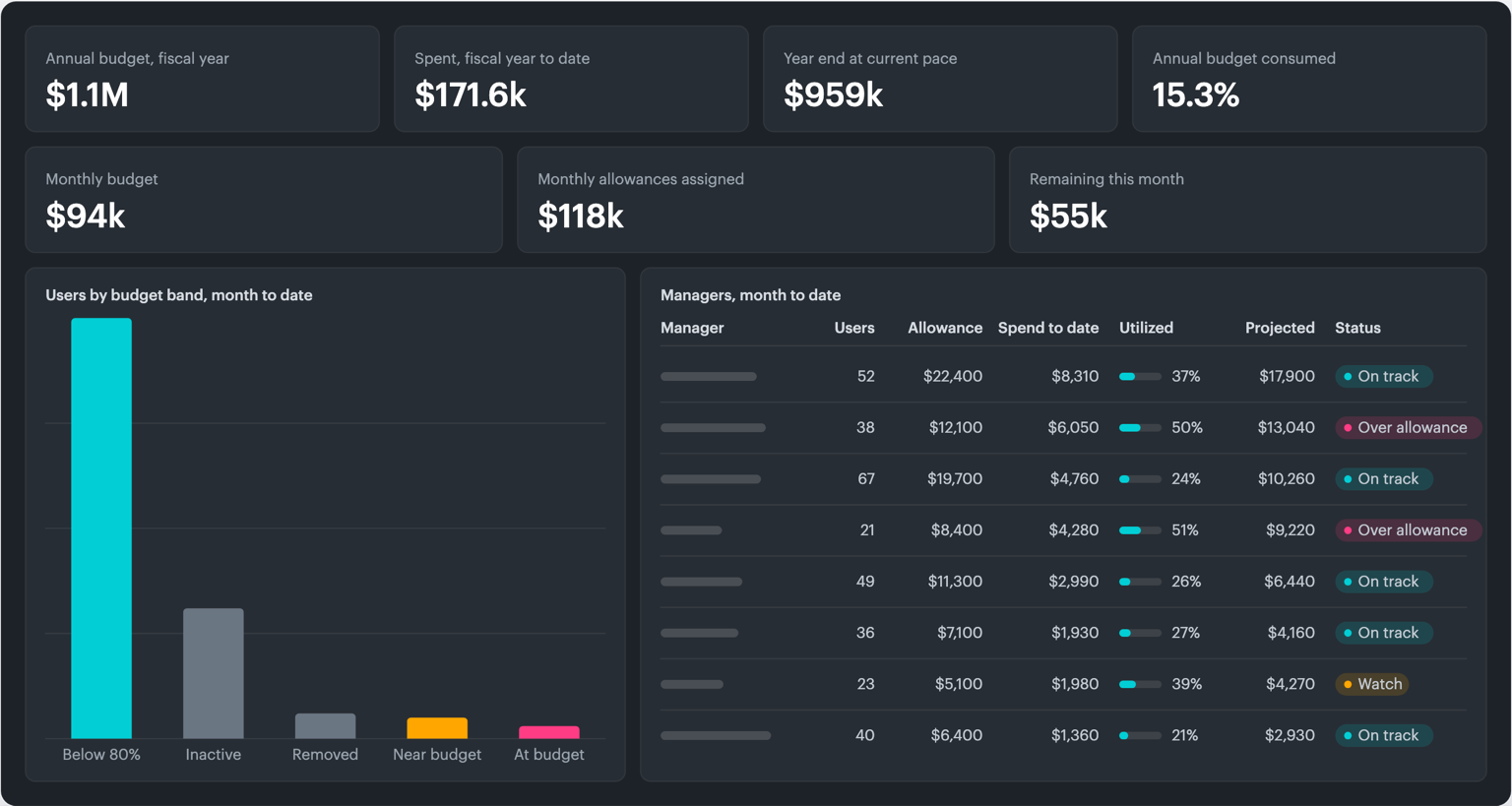The height and width of the screenshot is (806, 1512).
Task: Select On track badge in $19,700 row
Action: coord(1384,479)
